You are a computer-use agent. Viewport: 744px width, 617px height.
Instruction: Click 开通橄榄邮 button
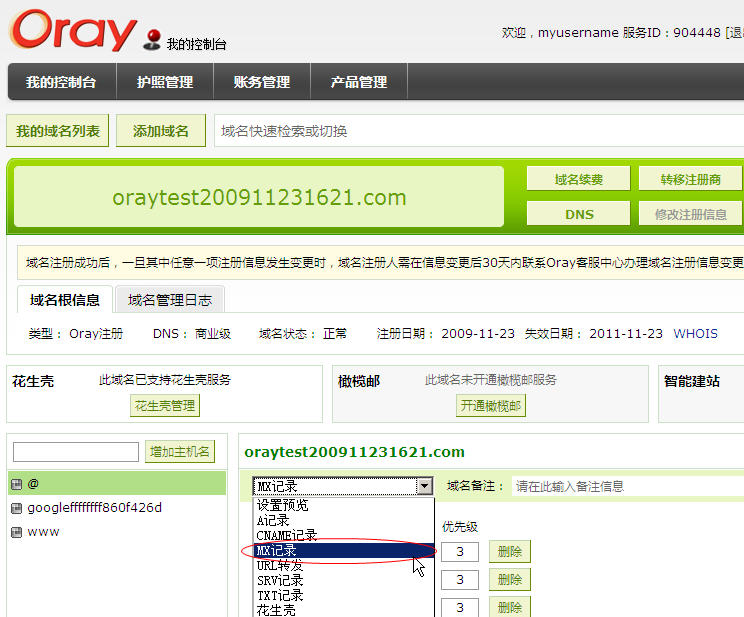tap(491, 406)
